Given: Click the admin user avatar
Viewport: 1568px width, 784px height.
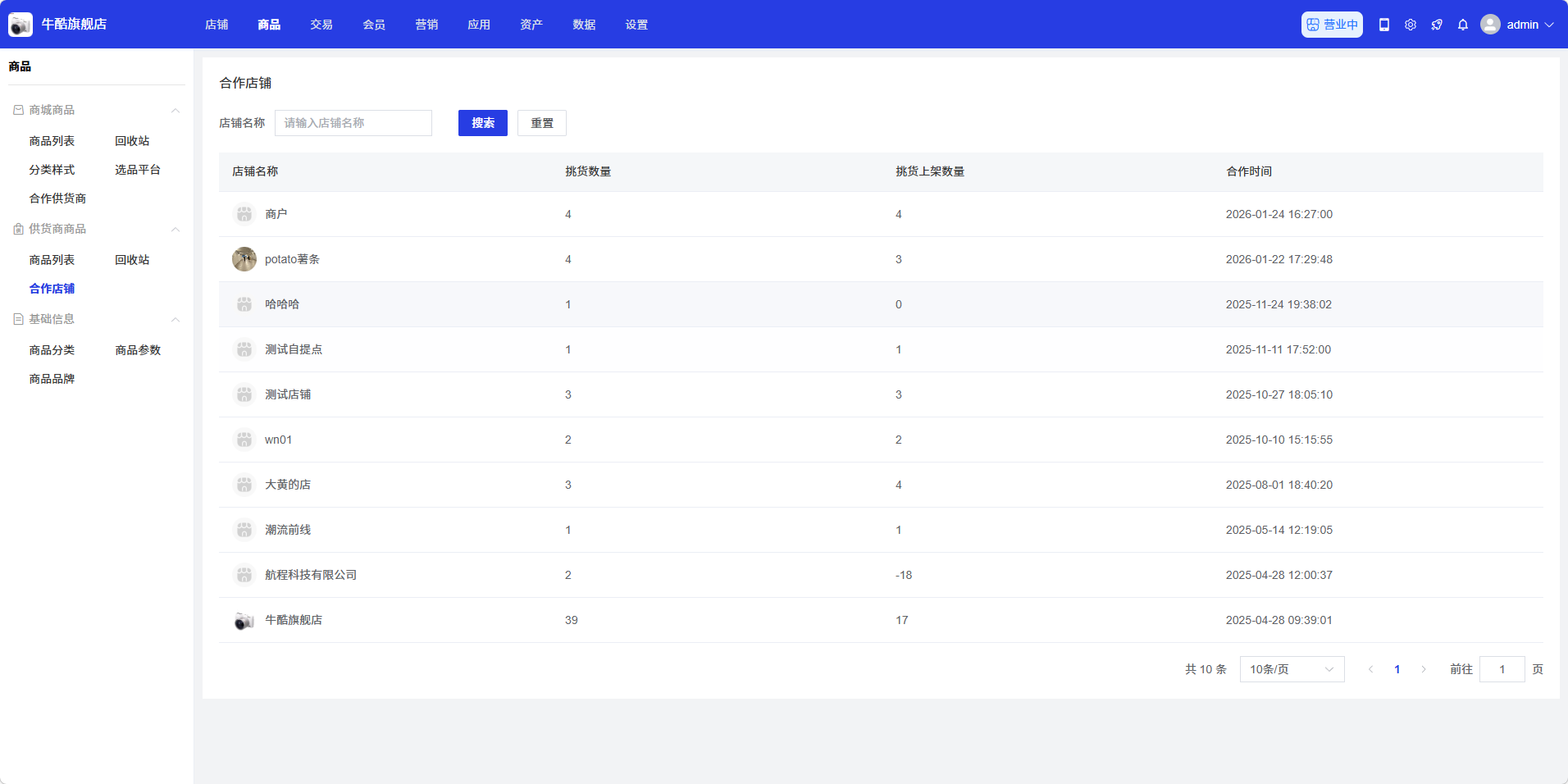Looking at the screenshot, I should click(x=1490, y=25).
